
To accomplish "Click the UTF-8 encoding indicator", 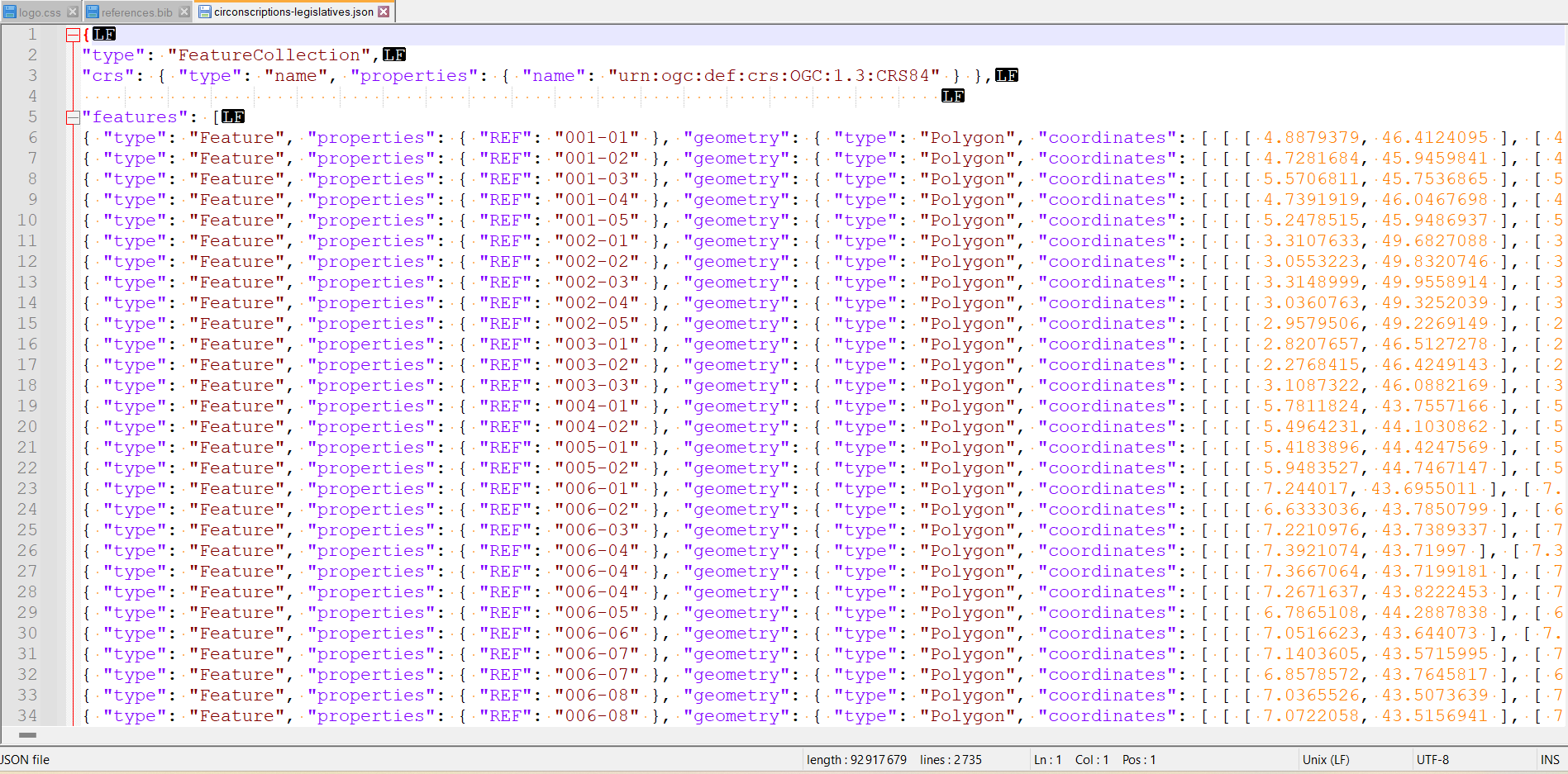I will pyautogui.click(x=1432, y=760).
